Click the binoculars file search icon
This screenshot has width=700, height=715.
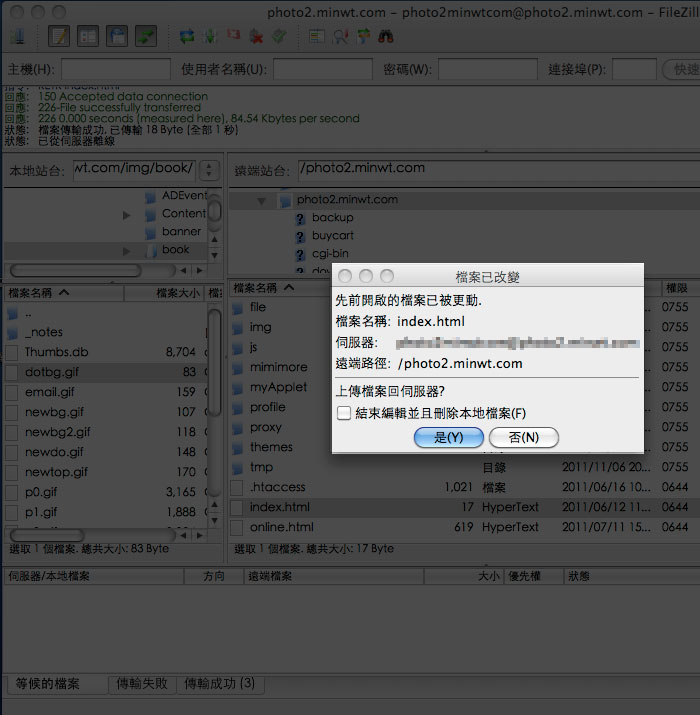click(386, 36)
